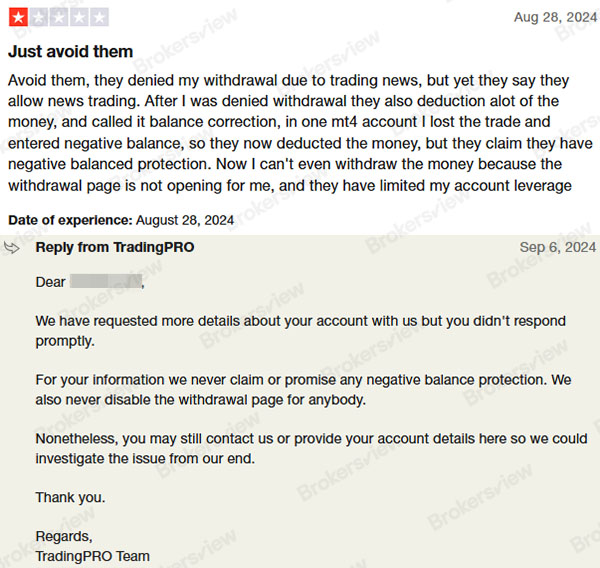Click the review date Aug 28, 2024

coord(554,17)
